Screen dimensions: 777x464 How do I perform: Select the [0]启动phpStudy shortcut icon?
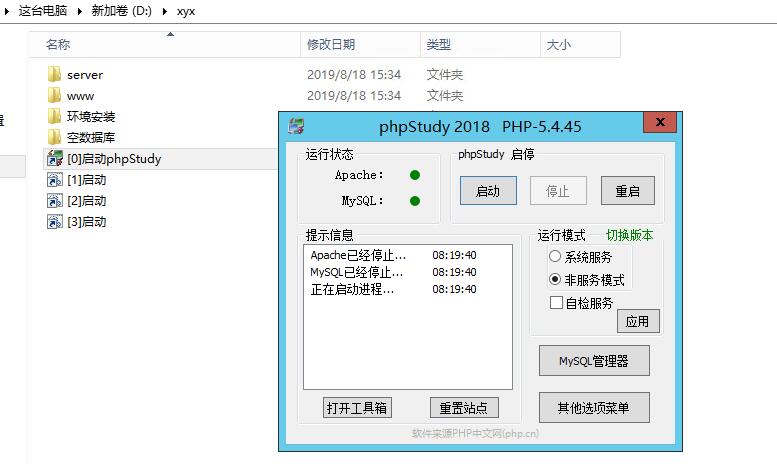(54, 159)
